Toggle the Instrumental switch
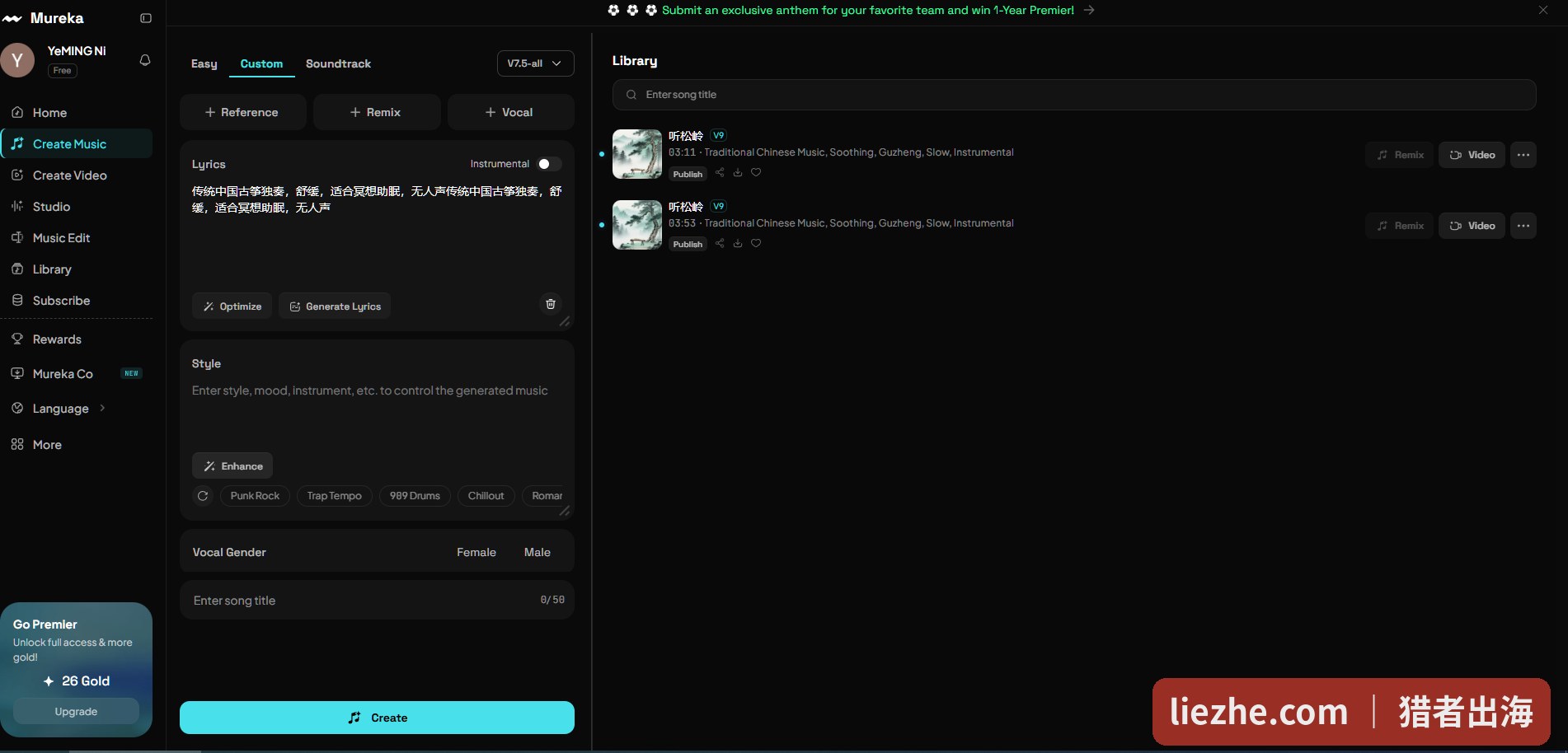 (x=549, y=164)
